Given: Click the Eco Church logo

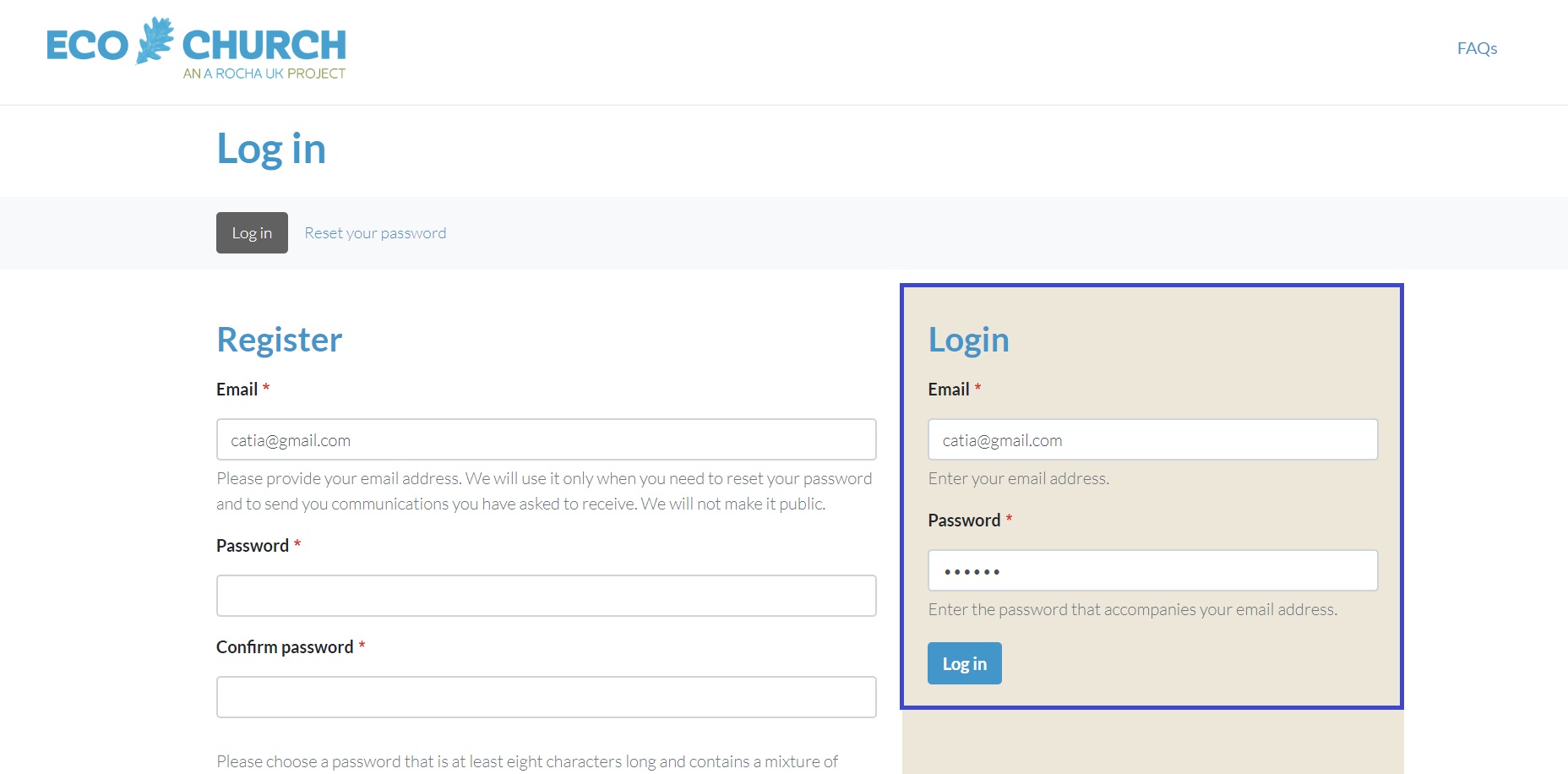Looking at the screenshot, I should tap(196, 48).
